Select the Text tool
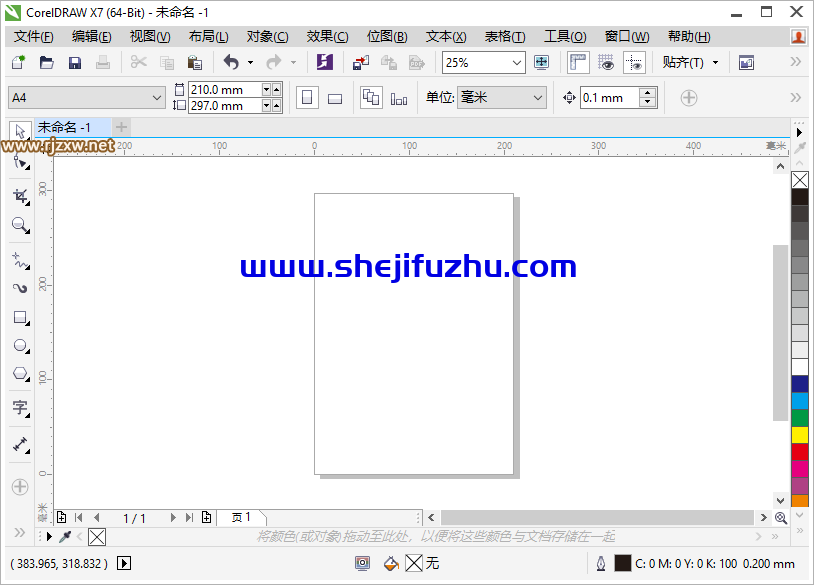Viewport: 814px width, 585px height. tap(21, 409)
